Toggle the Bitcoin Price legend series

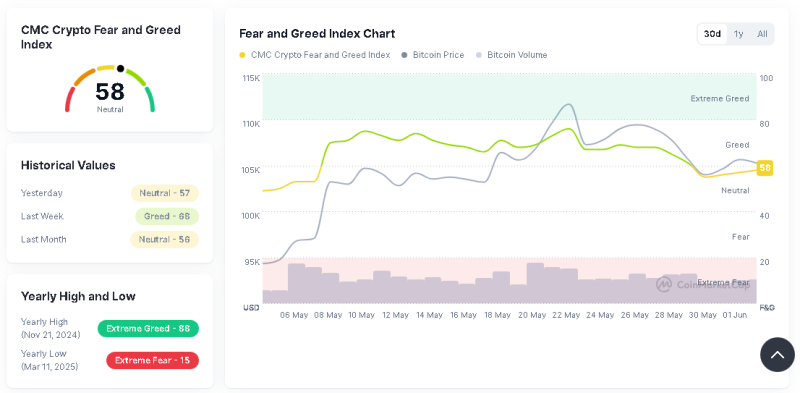[433, 55]
